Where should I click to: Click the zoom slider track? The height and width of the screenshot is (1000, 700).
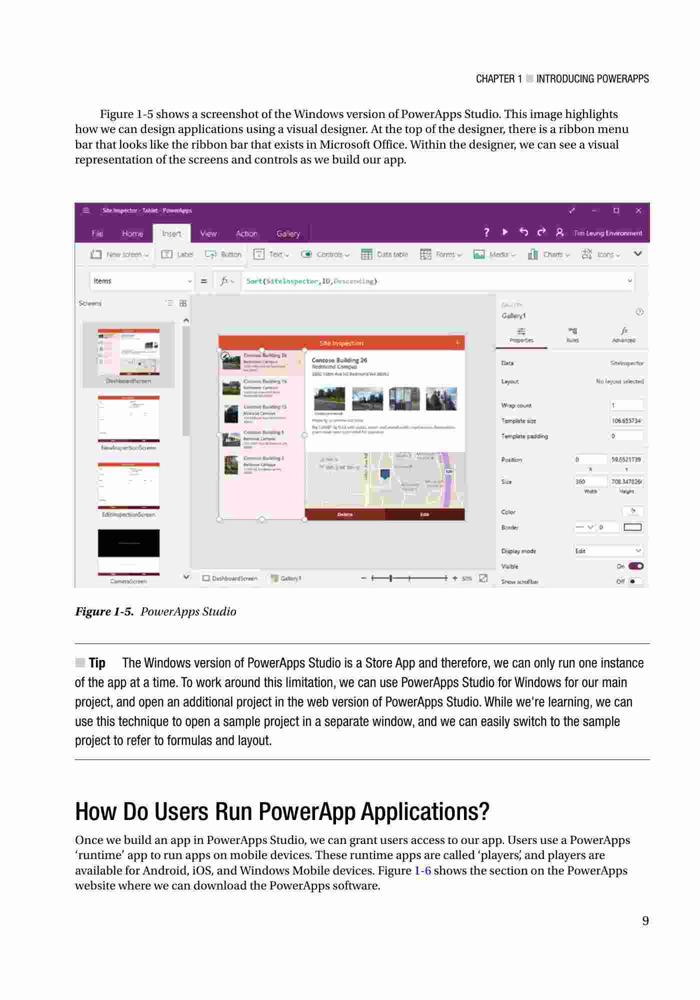point(409,578)
